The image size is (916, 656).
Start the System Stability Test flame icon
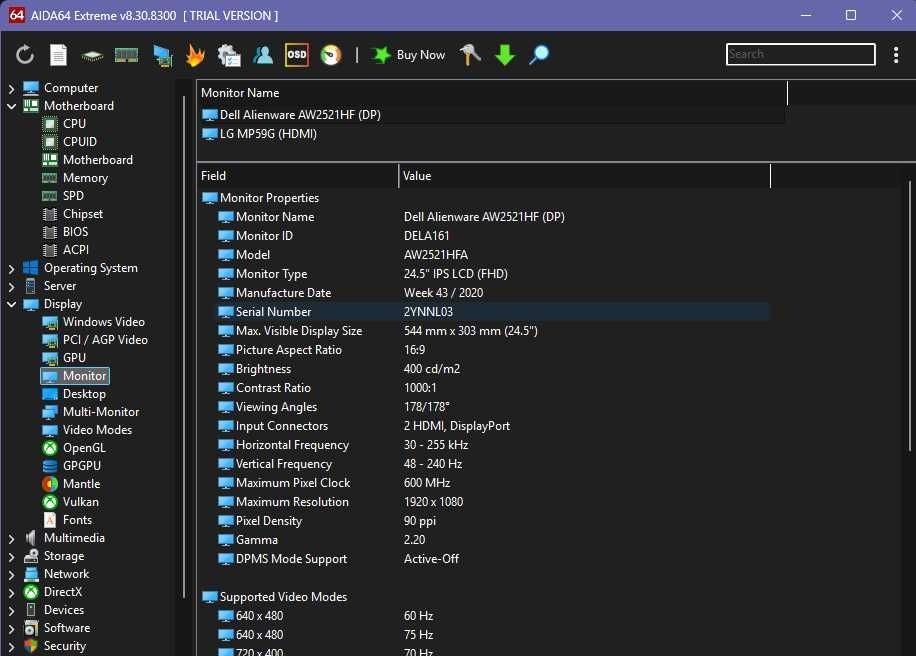point(195,55)
